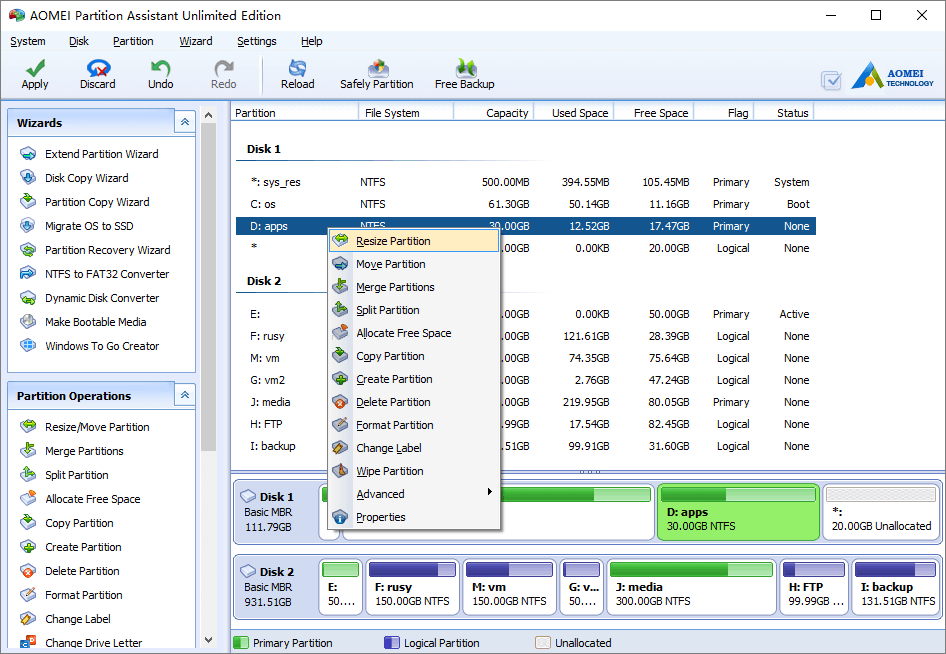Click the NTFS to FAT32 Converter icon
The image size is (946, 654).
[28, 273]
